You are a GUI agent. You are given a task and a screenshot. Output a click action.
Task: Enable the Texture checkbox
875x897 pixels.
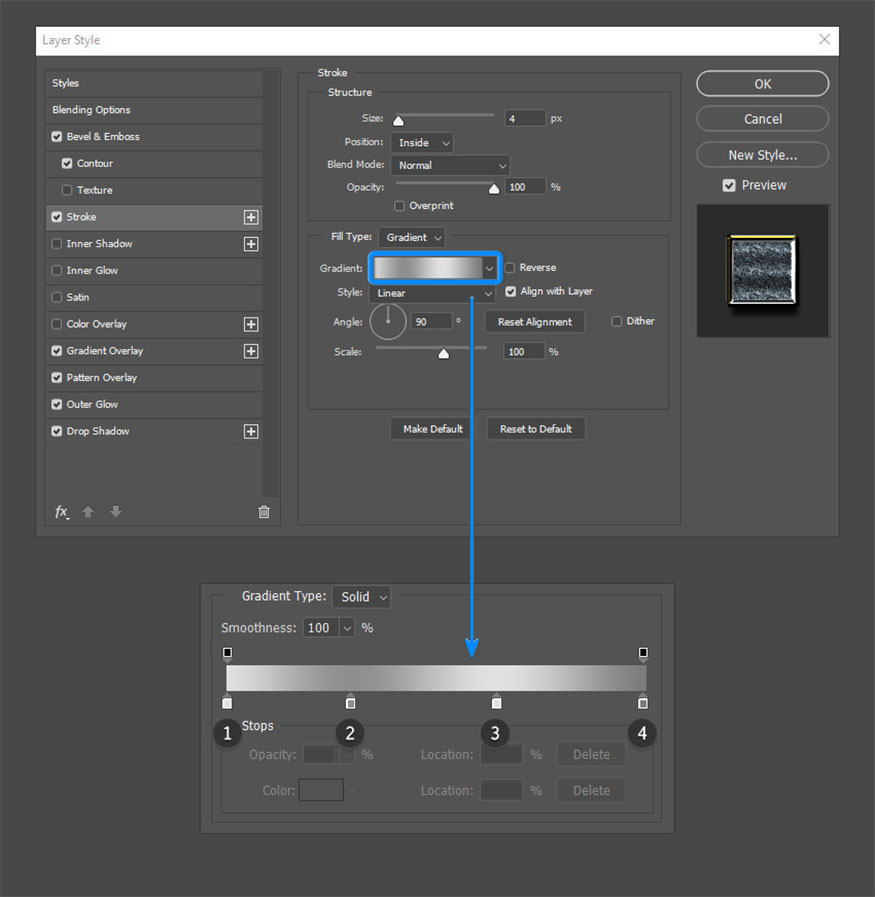(x=67, y=190)
